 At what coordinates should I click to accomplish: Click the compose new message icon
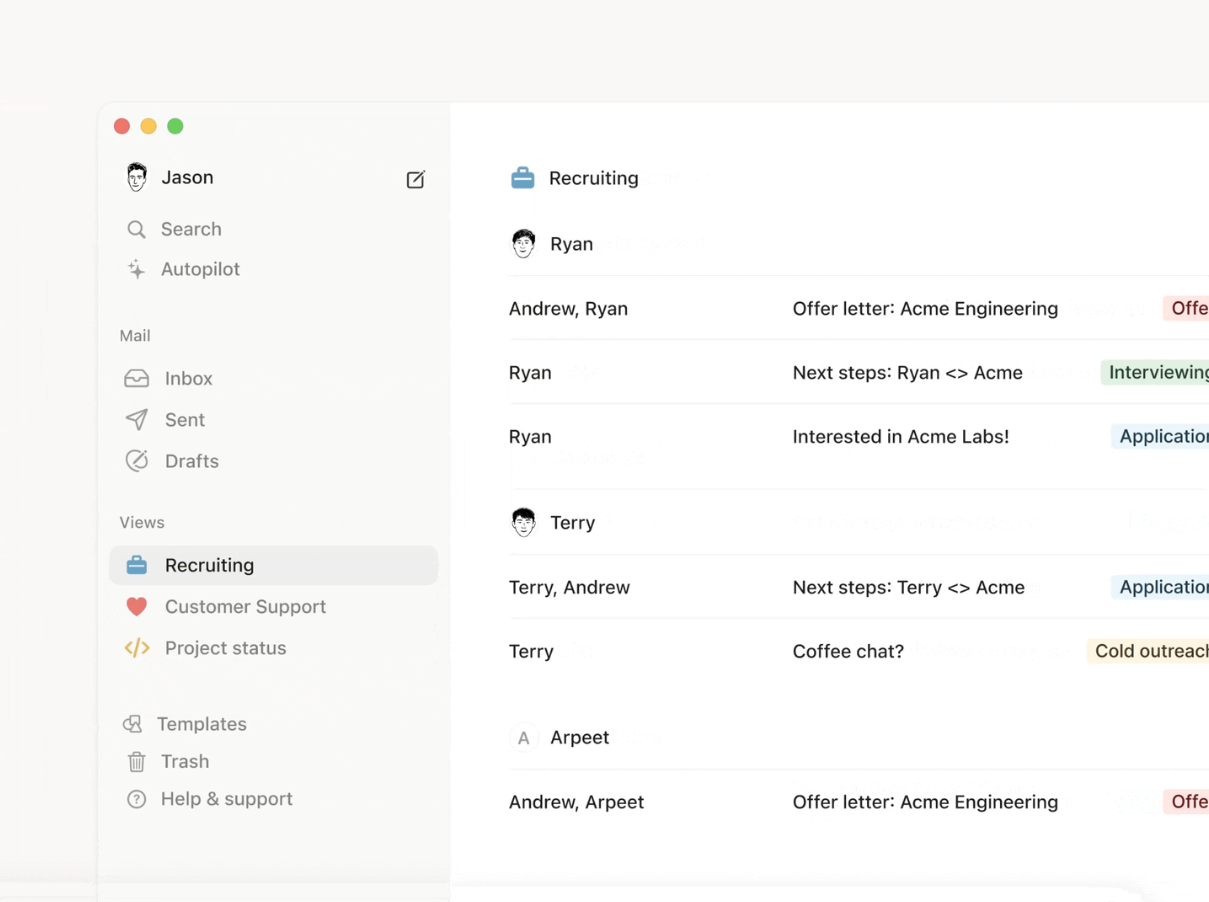(415, 179)
